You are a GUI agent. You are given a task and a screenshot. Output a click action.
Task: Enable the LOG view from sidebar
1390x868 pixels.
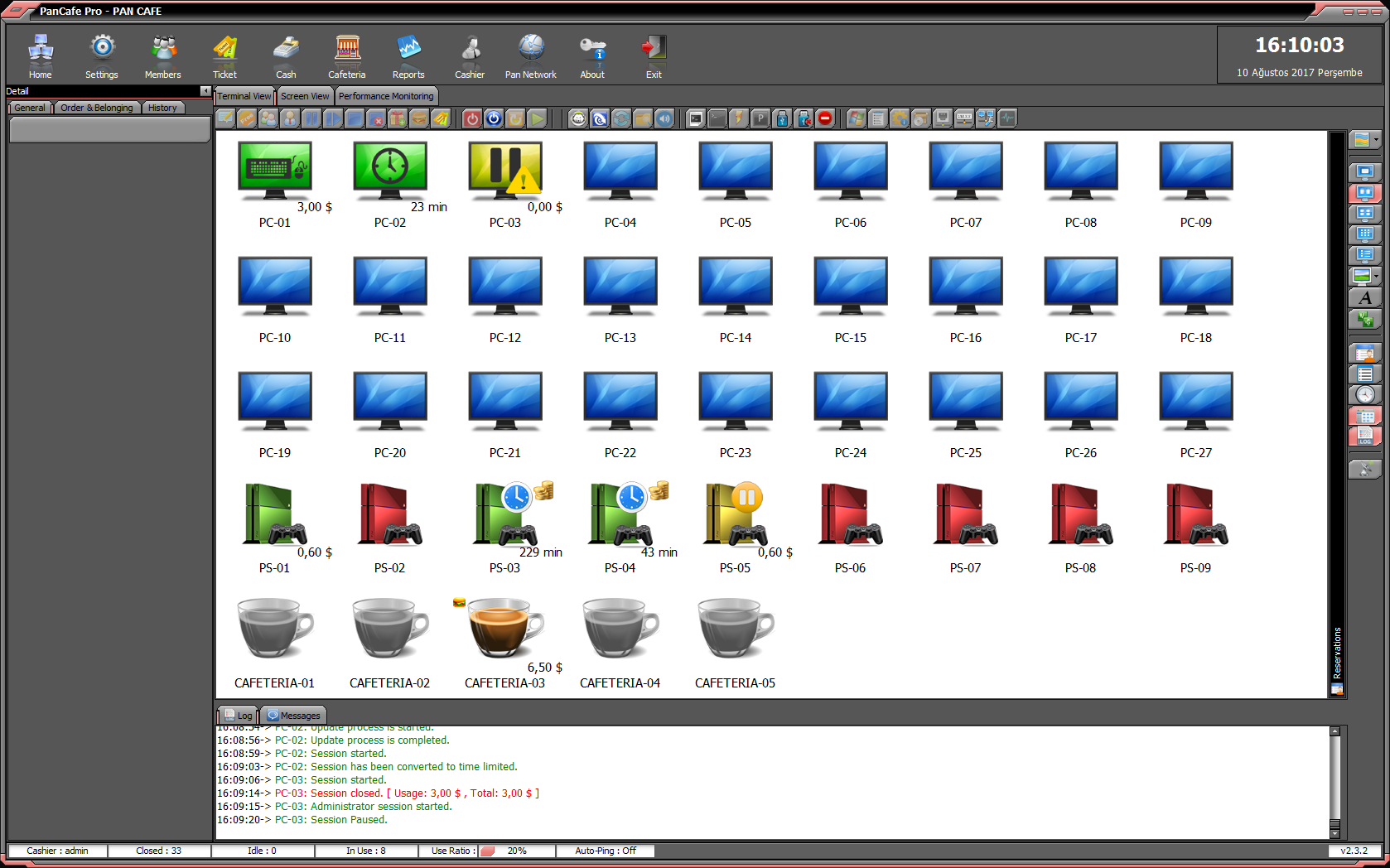tap(1365, 436)
